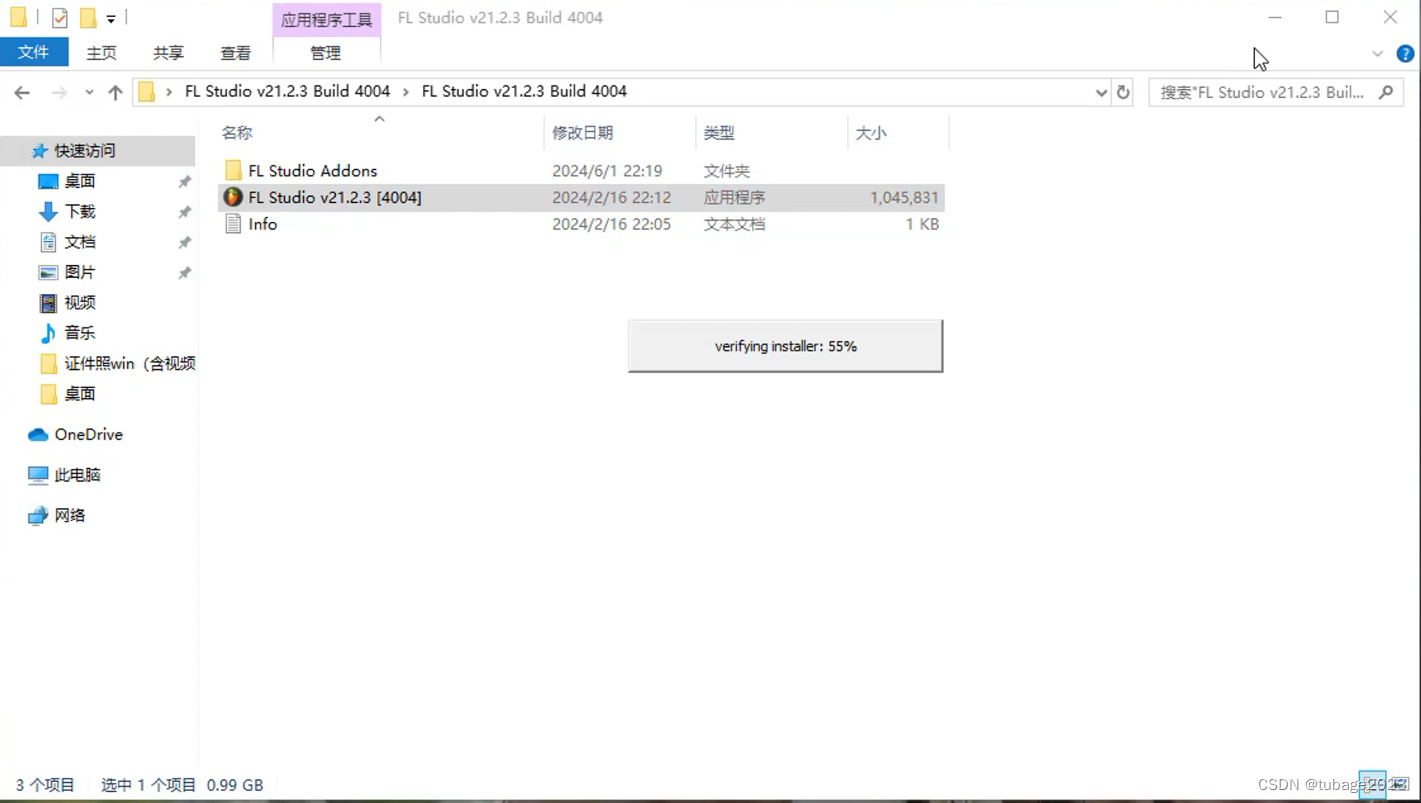Click the 此电脑 monitor icon
The width and height of the screenshot is (1421, 803).
pos(38,475)
